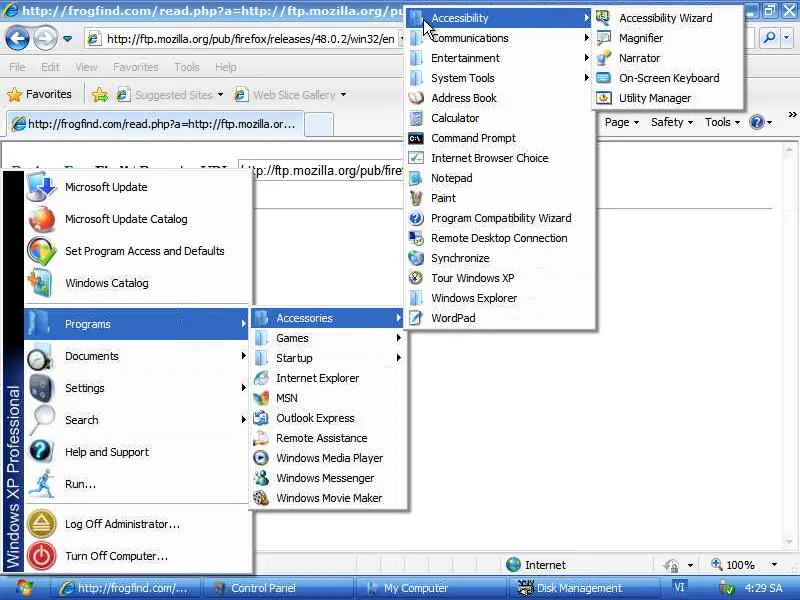Select the frogfind.com browser tab
Screen dimensions: 800x600
coord(156,124)
